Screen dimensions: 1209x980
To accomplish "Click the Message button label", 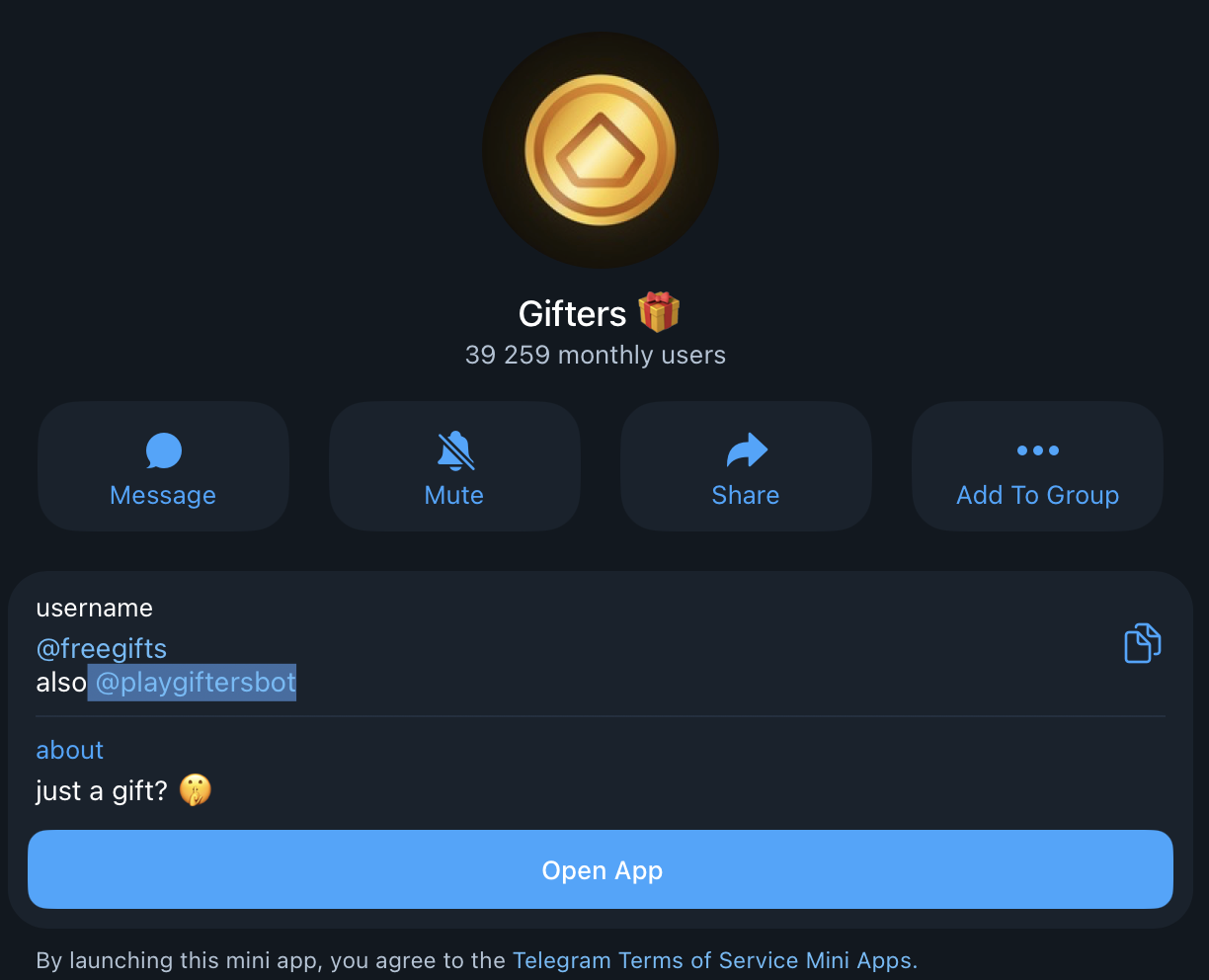I will (x=163, y=495).
